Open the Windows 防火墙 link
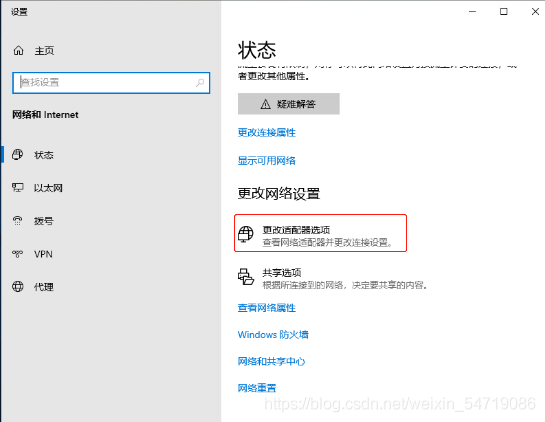545x422 pixels. [x=273, y=334]
